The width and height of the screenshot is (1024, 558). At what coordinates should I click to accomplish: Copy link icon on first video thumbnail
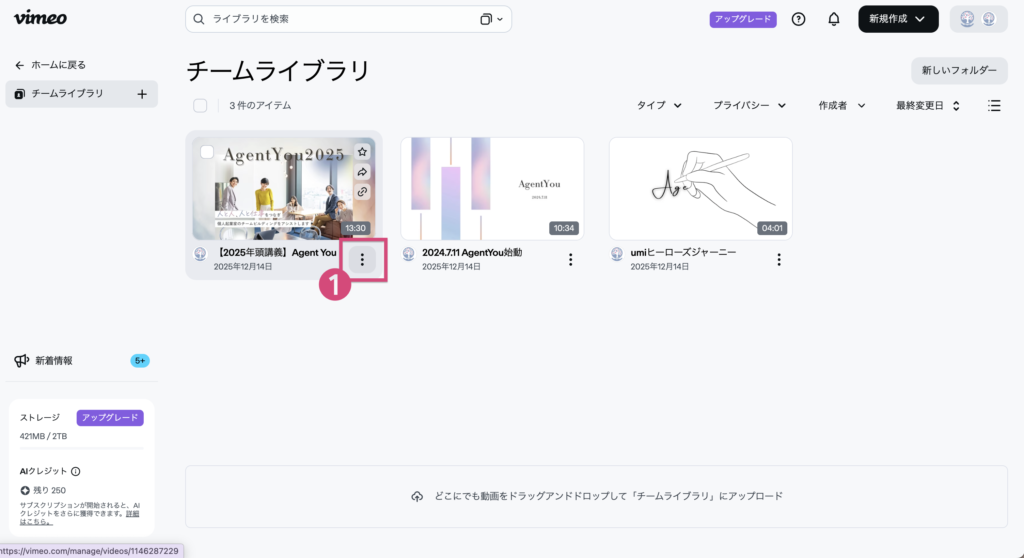coord(362,192)
